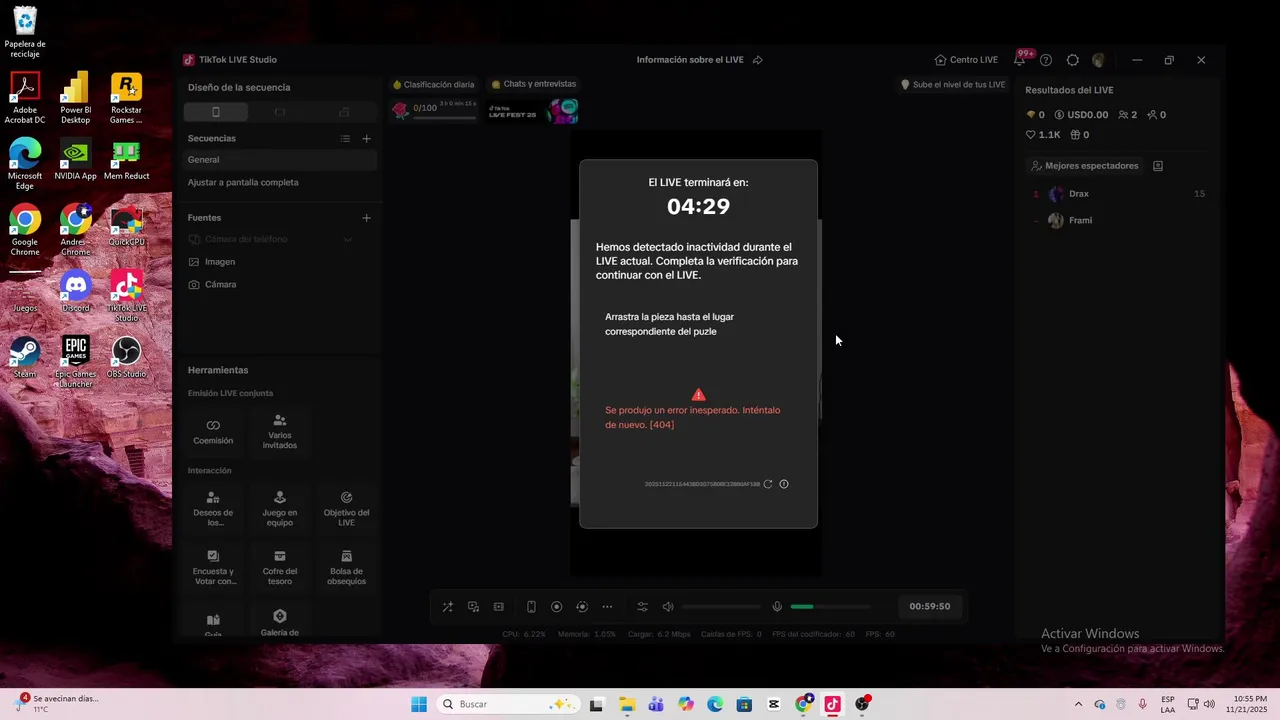Viewport: 1280px width, 720px height.
Task: Click the profile avatar in title bar
Action: (1098, 60)
